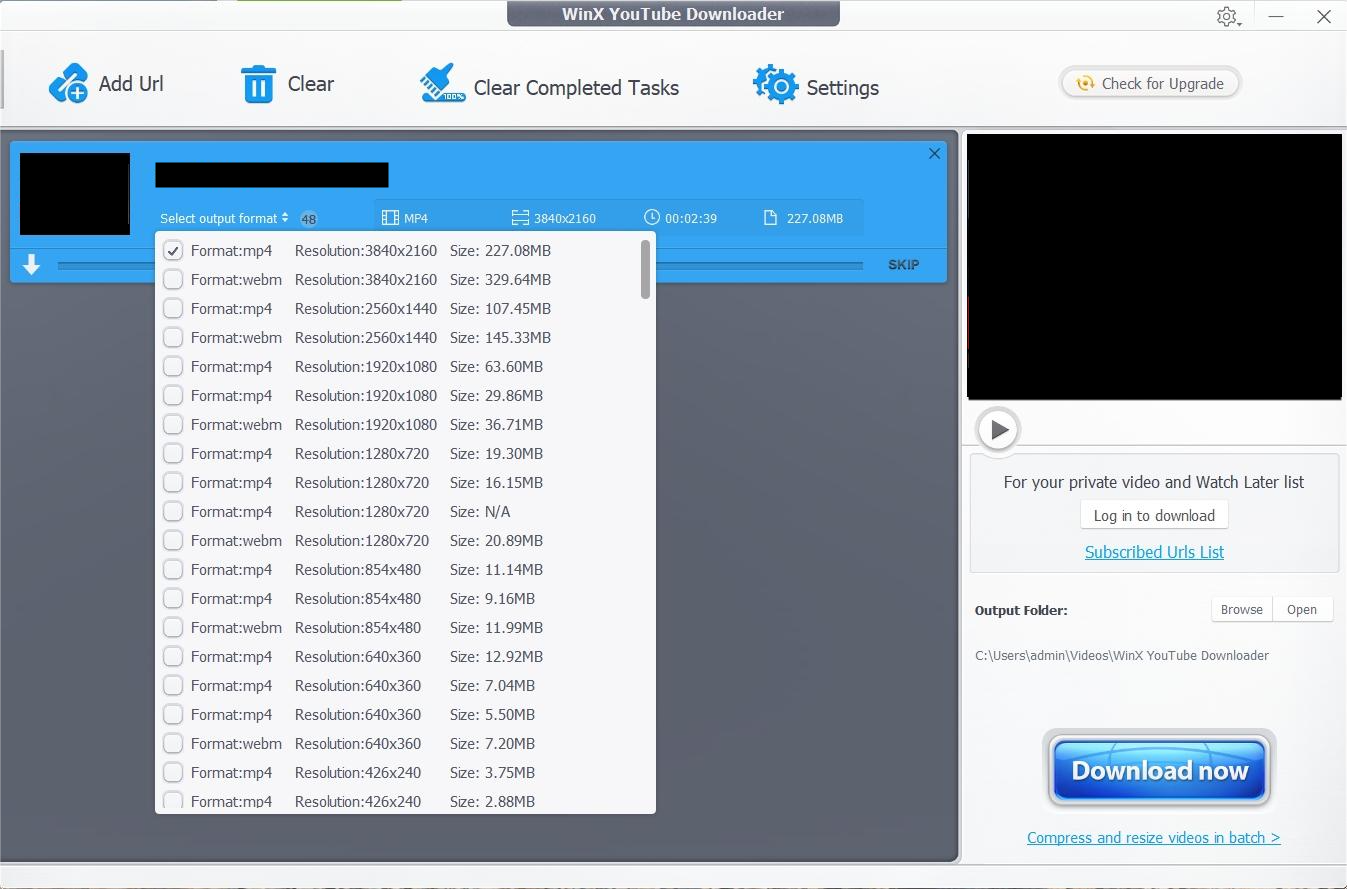
Task: Remove the task with its X icon
Action: point(934,153)
